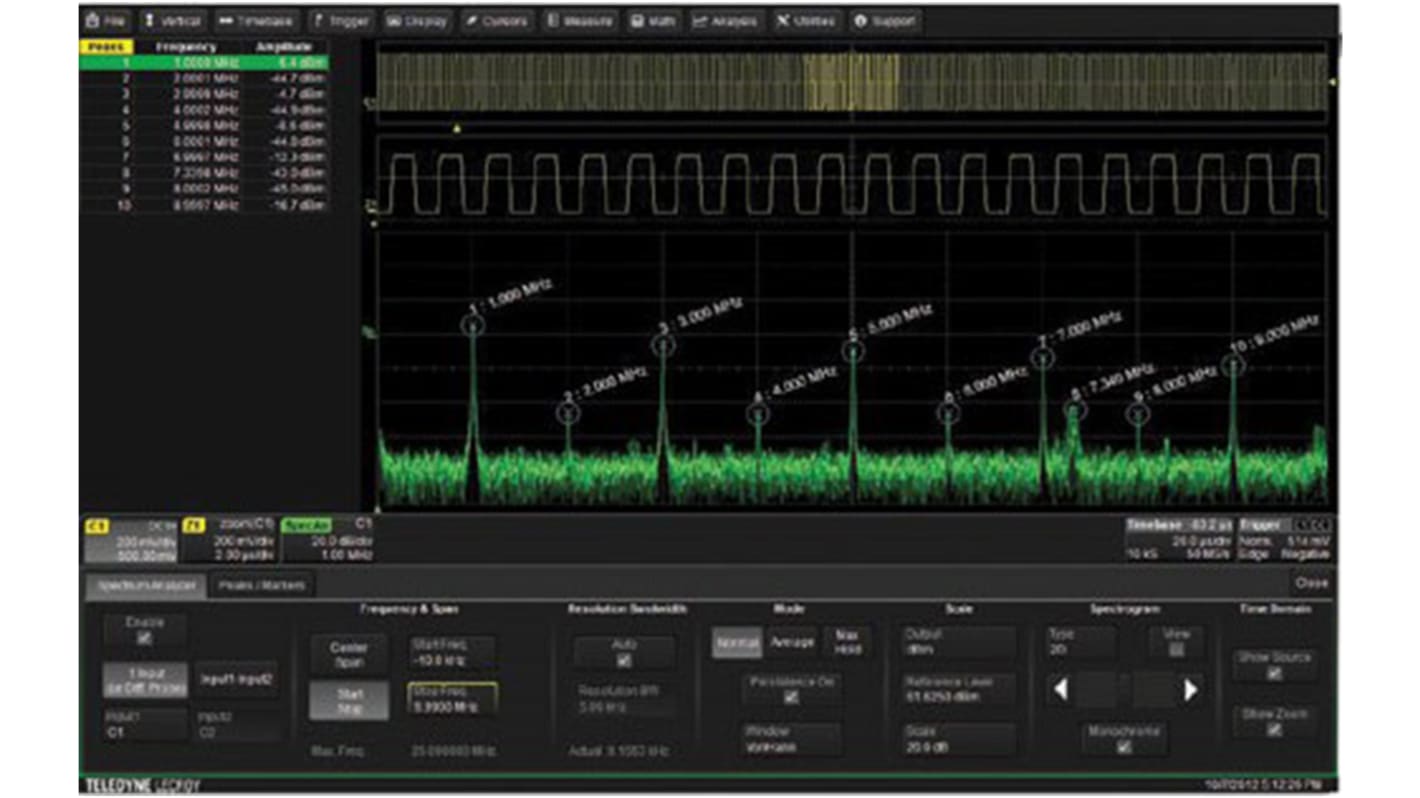Open the Window type field
Viewport: 1420px width, 798px height.
coord(791,739)
